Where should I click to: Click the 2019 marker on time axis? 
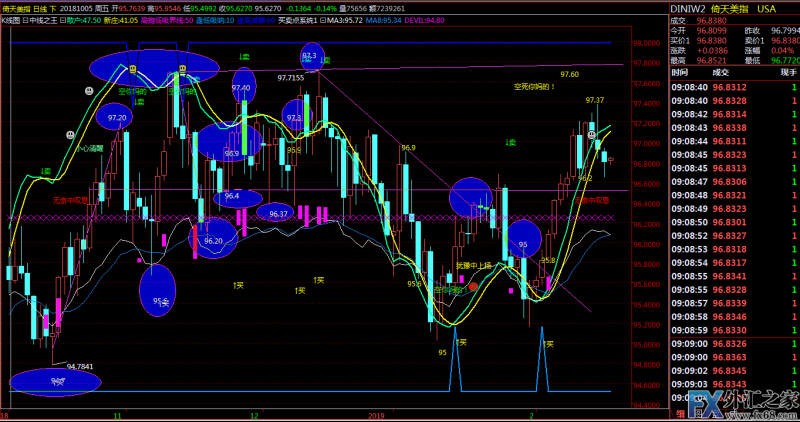point(375,414)
